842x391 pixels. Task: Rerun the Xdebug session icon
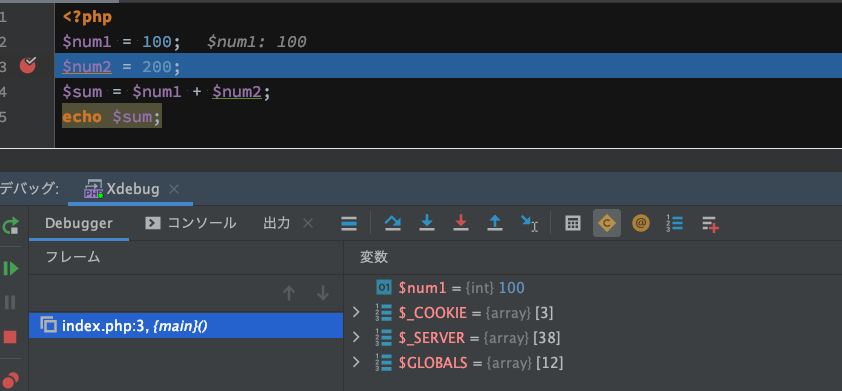[11, 225]
